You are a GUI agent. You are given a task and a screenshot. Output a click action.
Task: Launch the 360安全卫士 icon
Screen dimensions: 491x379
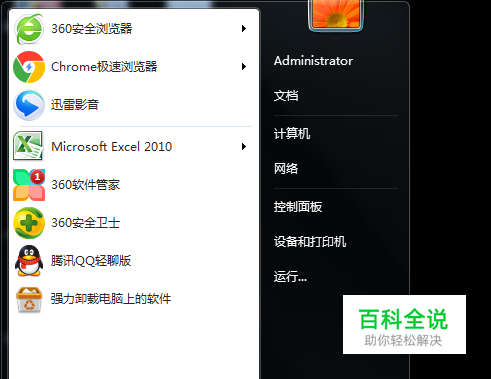(29, 223)
